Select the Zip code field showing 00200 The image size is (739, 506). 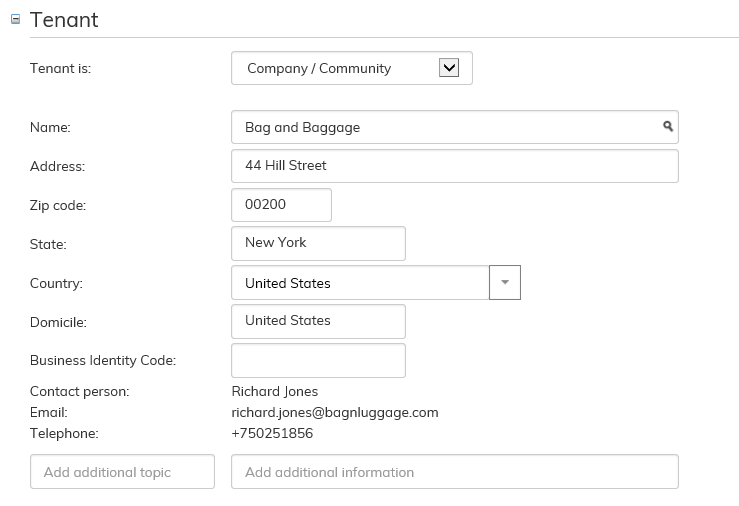click(x=281, y=205)
